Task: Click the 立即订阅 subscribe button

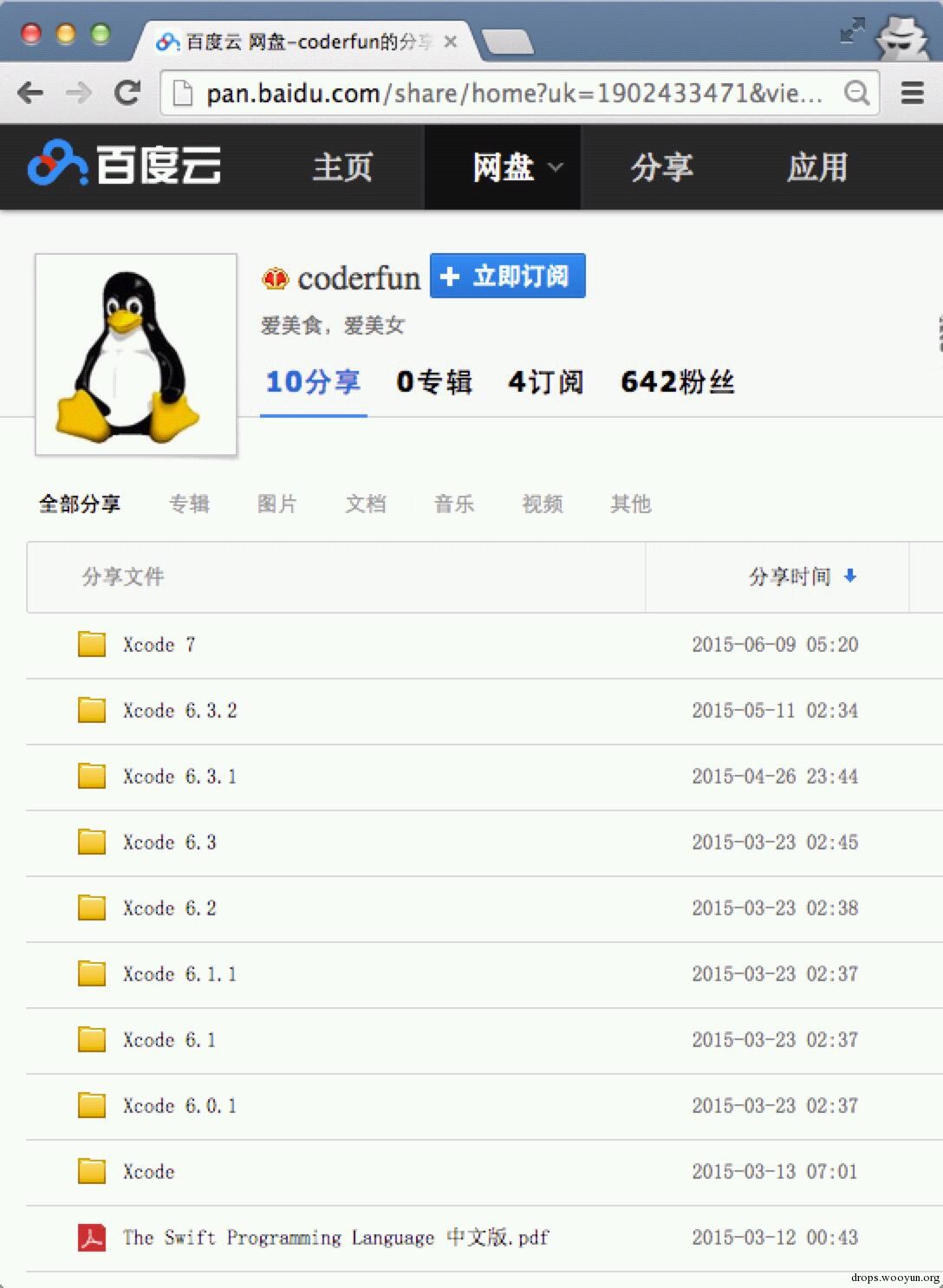Action: point(508,276)
